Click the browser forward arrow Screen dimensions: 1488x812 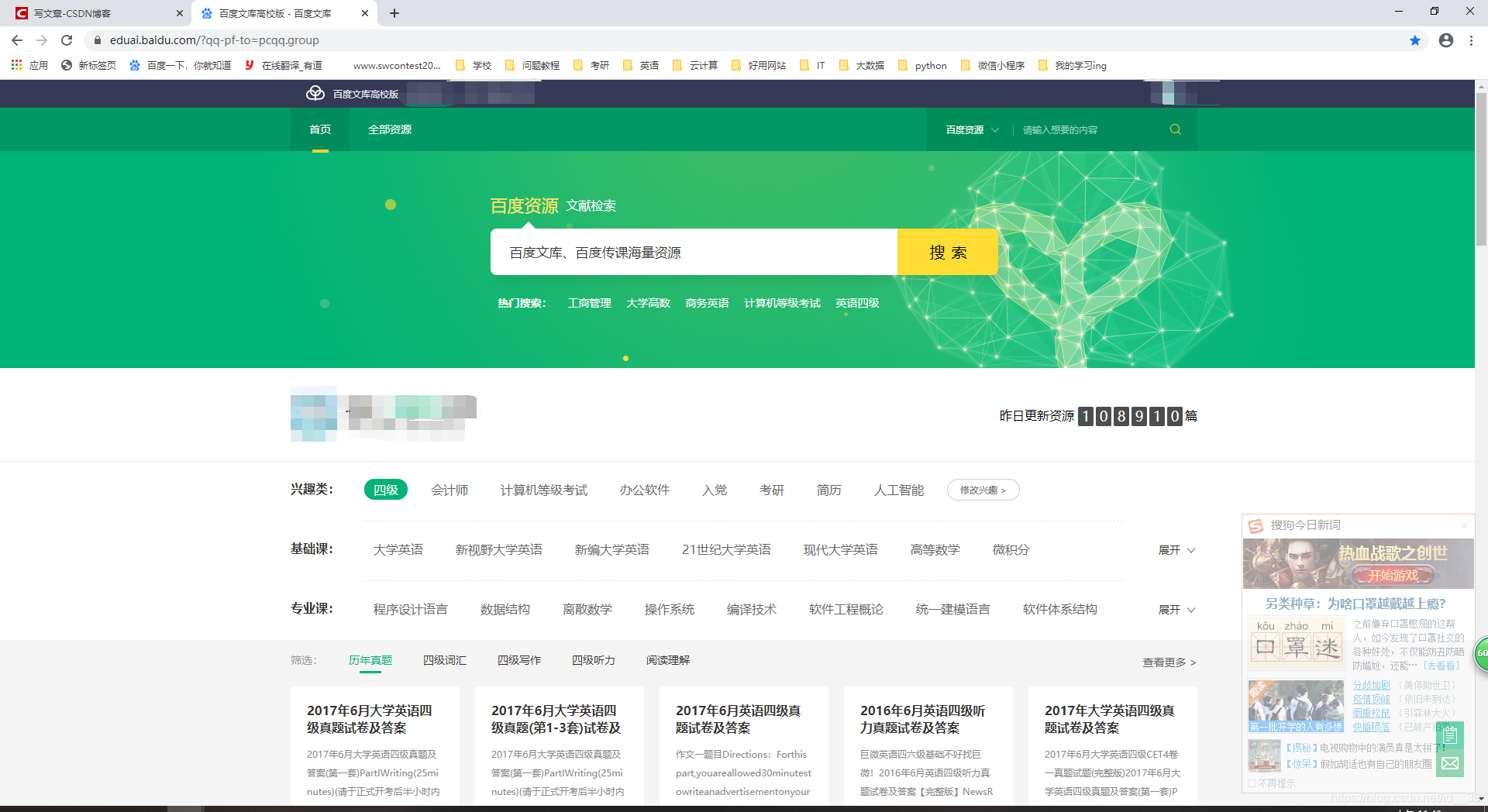(42, 40)
